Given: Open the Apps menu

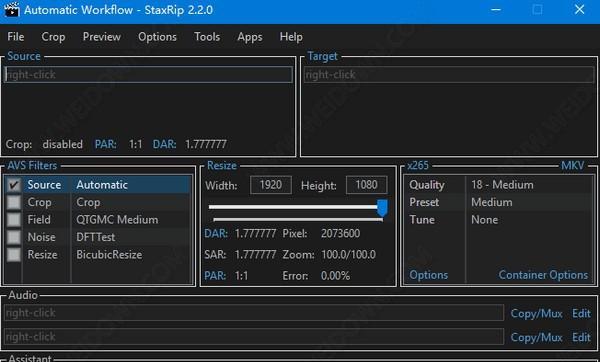Looking at the screenshot, I should [x=249, y=37].
